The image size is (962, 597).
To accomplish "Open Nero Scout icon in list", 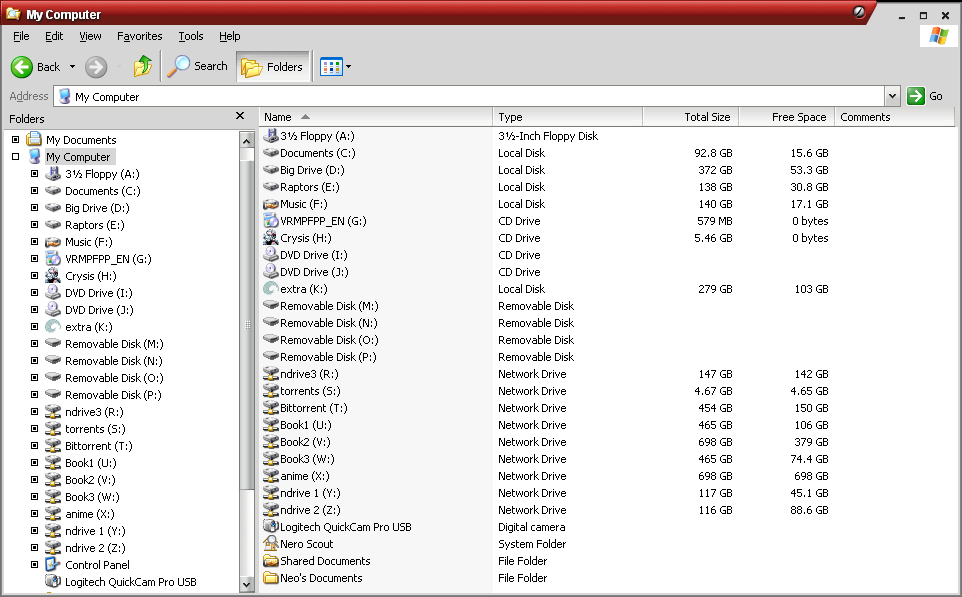I will (271, 544).
